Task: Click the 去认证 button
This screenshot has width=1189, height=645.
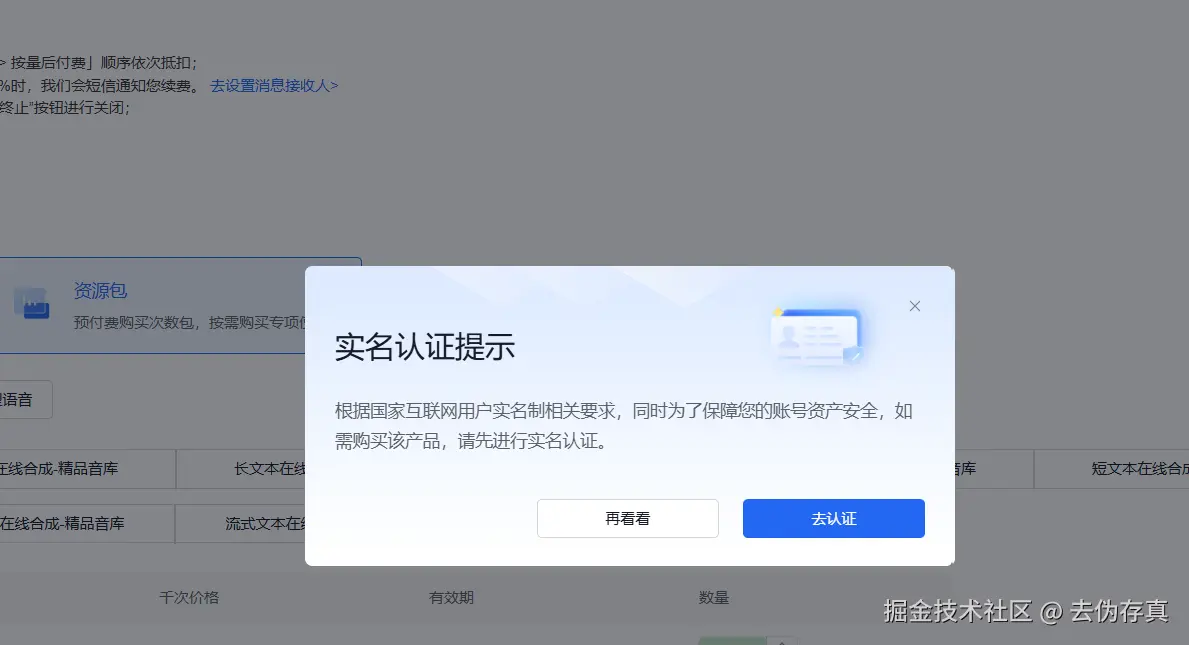Action: [x=833, y=518]
